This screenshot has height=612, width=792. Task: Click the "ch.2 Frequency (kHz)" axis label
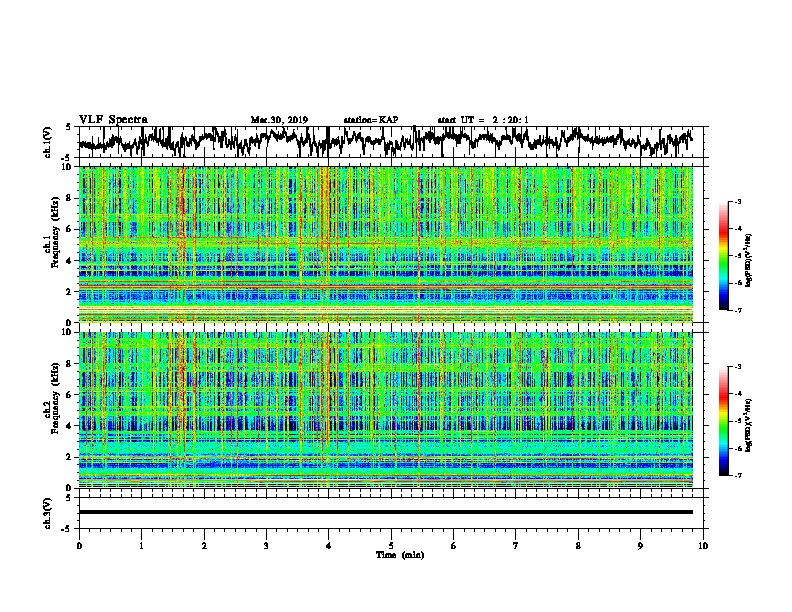click(x=51, y=398)
